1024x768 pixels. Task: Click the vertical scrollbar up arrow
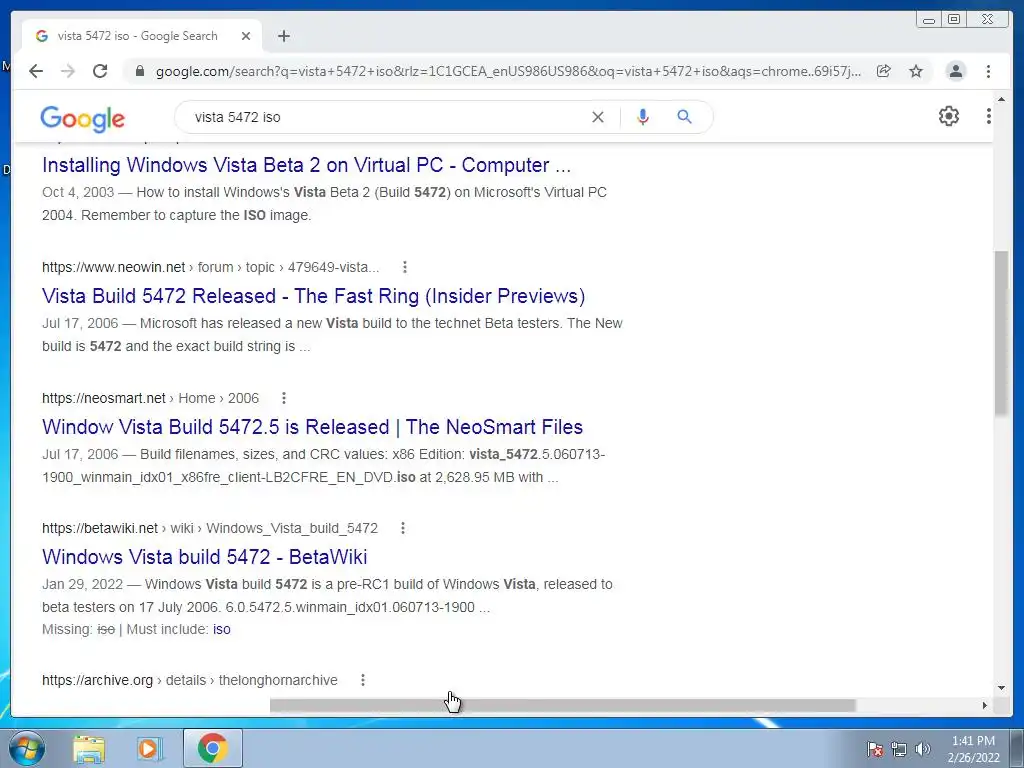(1001, 99)
